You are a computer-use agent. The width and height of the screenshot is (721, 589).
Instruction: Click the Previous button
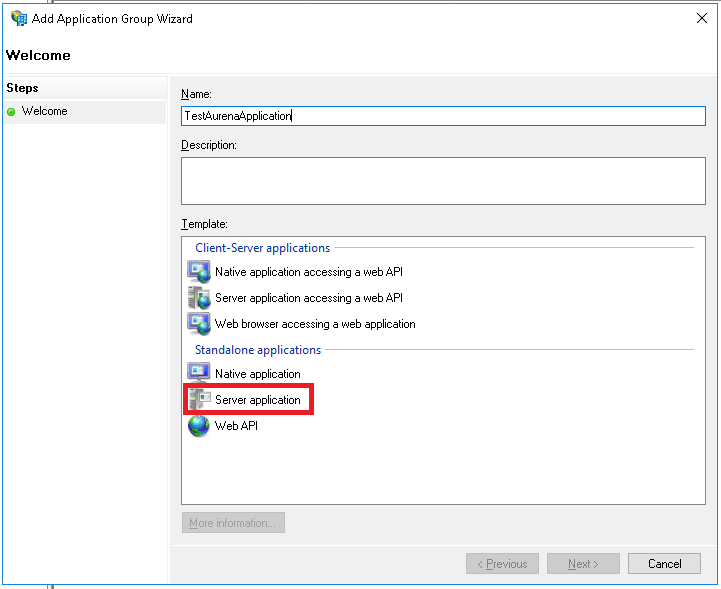tap(502, 564)
